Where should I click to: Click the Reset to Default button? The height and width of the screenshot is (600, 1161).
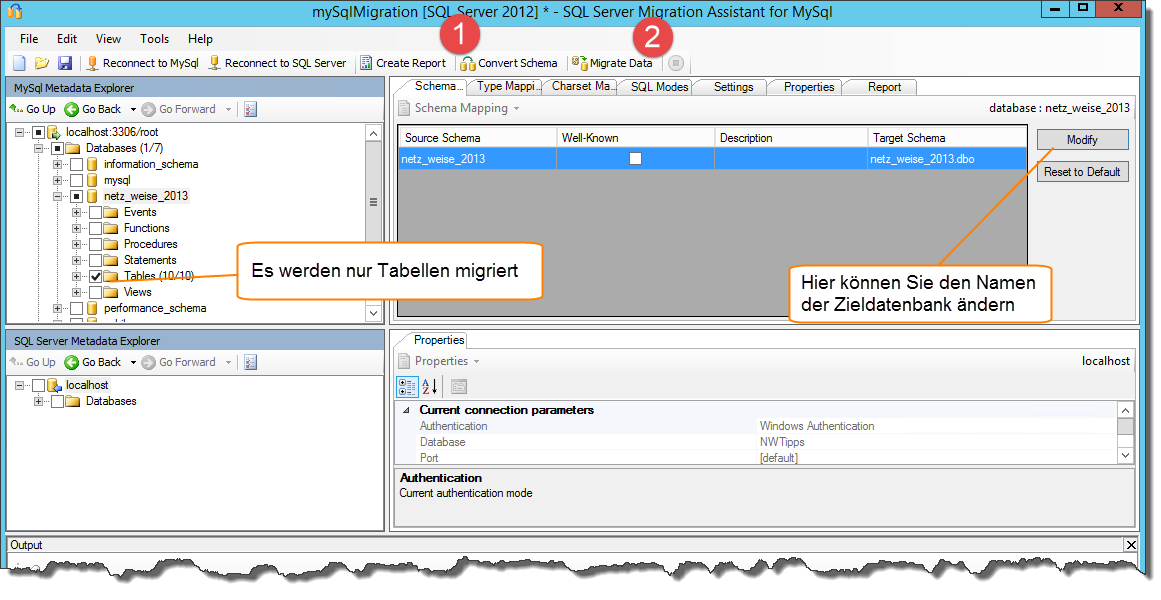pyautogui.click(x=1082, y=172)
